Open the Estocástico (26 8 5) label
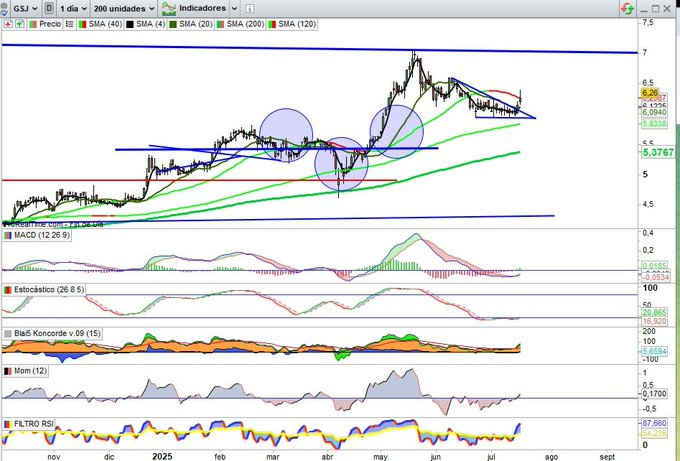 tap(49, 290)
